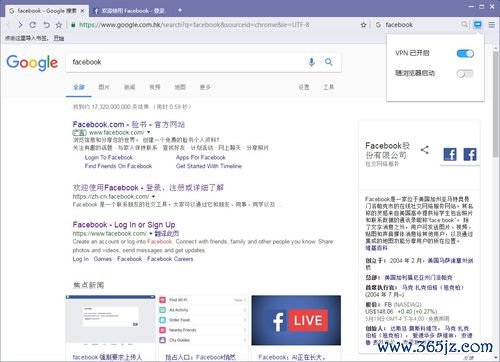
Task: Click the browser address bar URL
Action: point(194,25)
